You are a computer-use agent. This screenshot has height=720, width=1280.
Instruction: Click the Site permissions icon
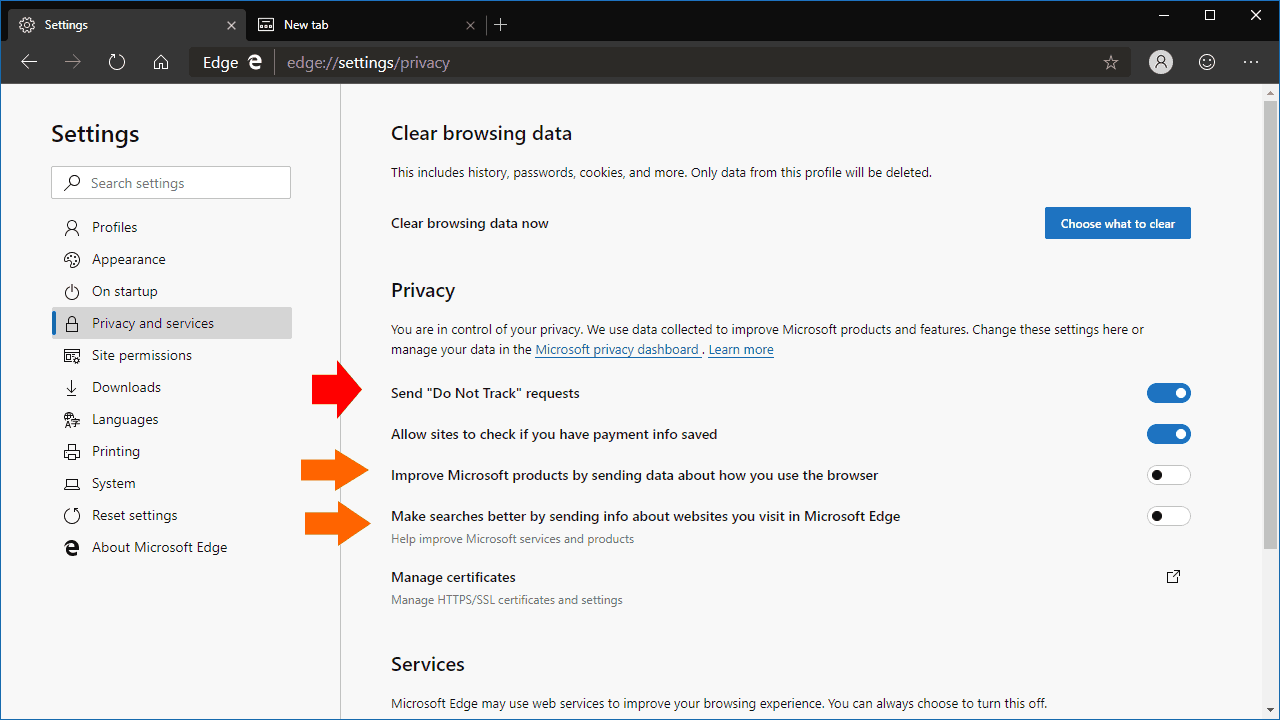click(72, 355)
